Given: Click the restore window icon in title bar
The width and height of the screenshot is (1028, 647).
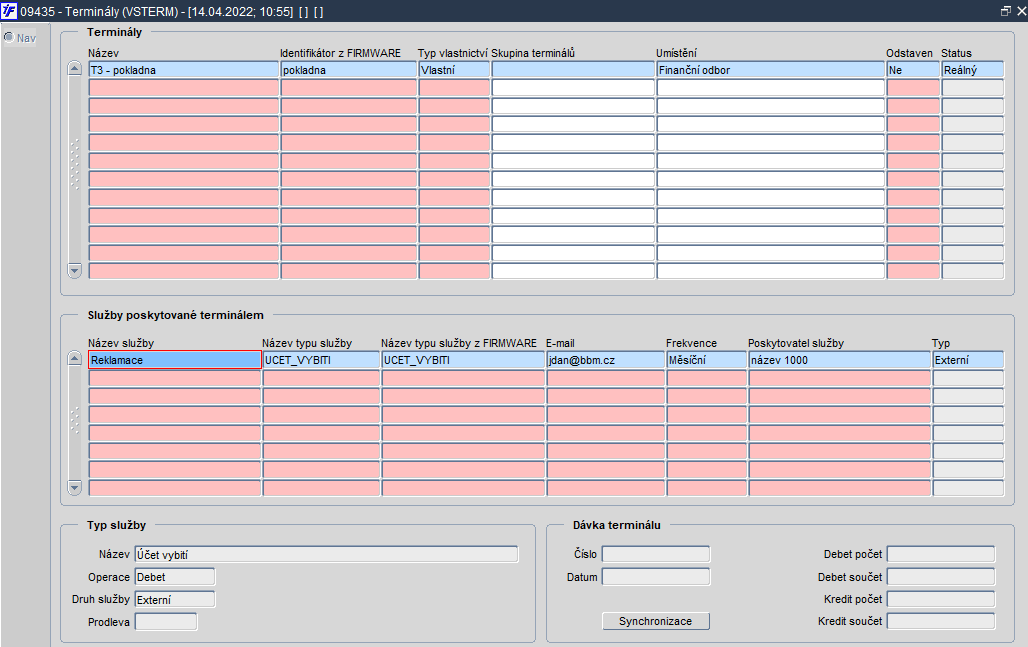Looking at the screenshot, I should (1005, 11).
